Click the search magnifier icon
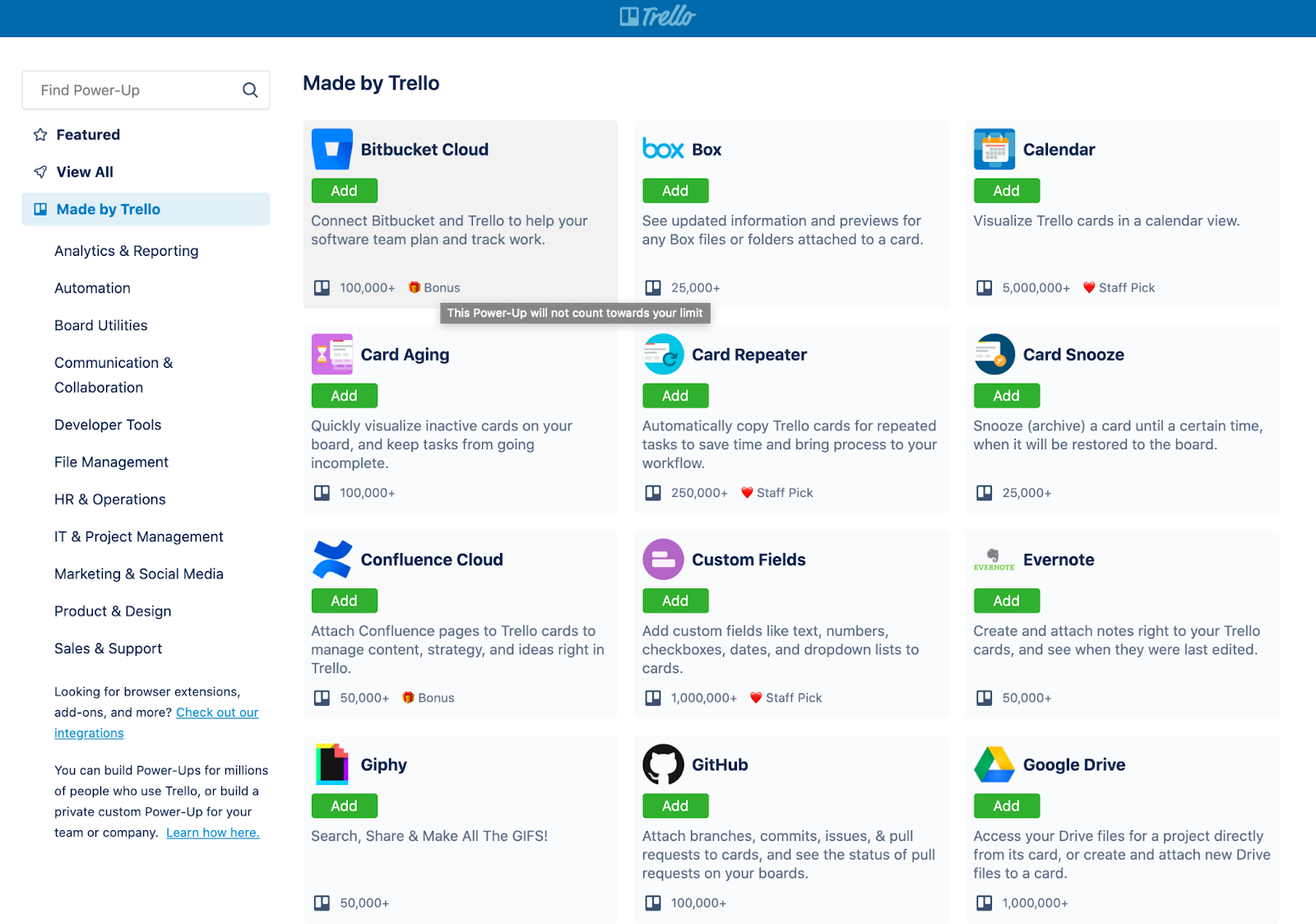The height and width of the screenshot is (924, 1316). tap(250, 91)
